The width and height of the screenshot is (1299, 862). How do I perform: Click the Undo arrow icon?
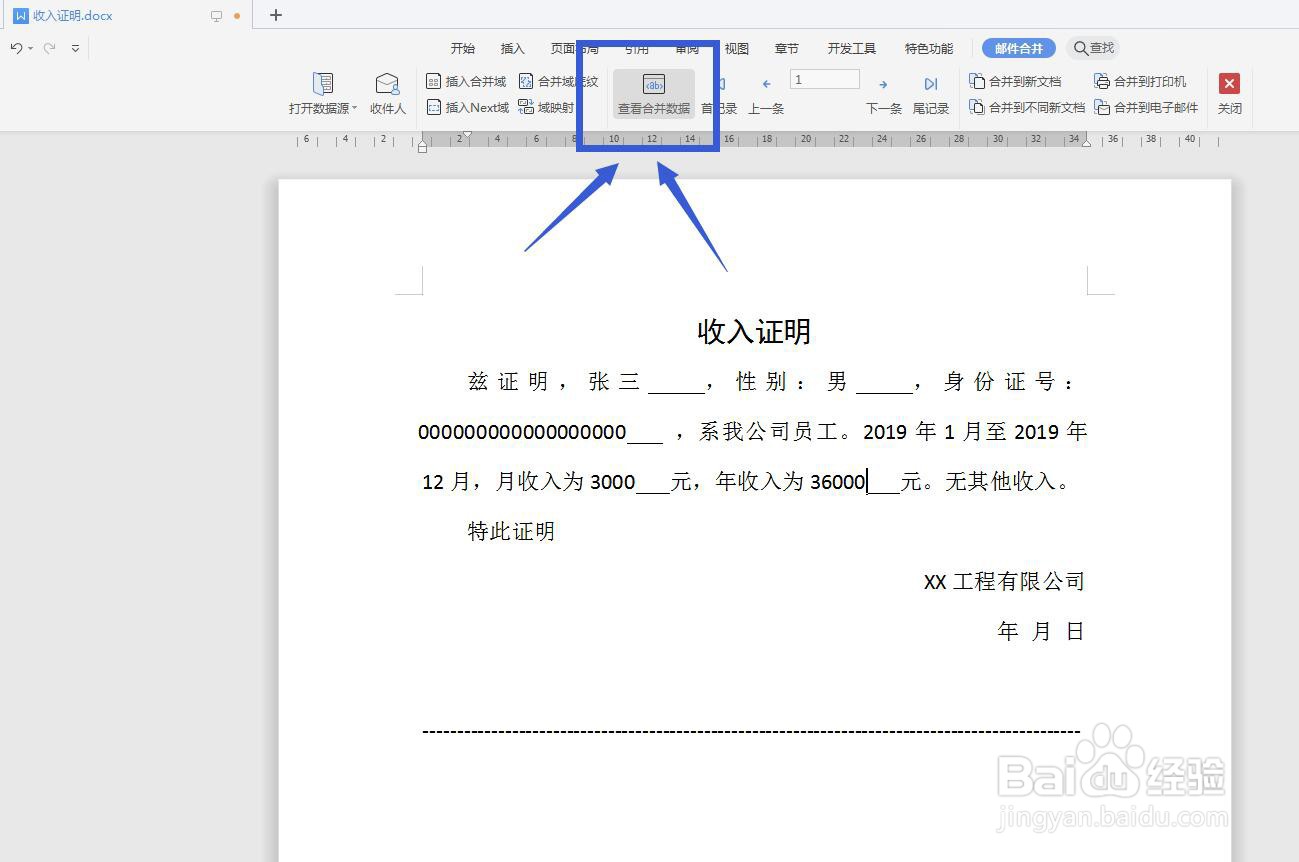tap(17, 47)
